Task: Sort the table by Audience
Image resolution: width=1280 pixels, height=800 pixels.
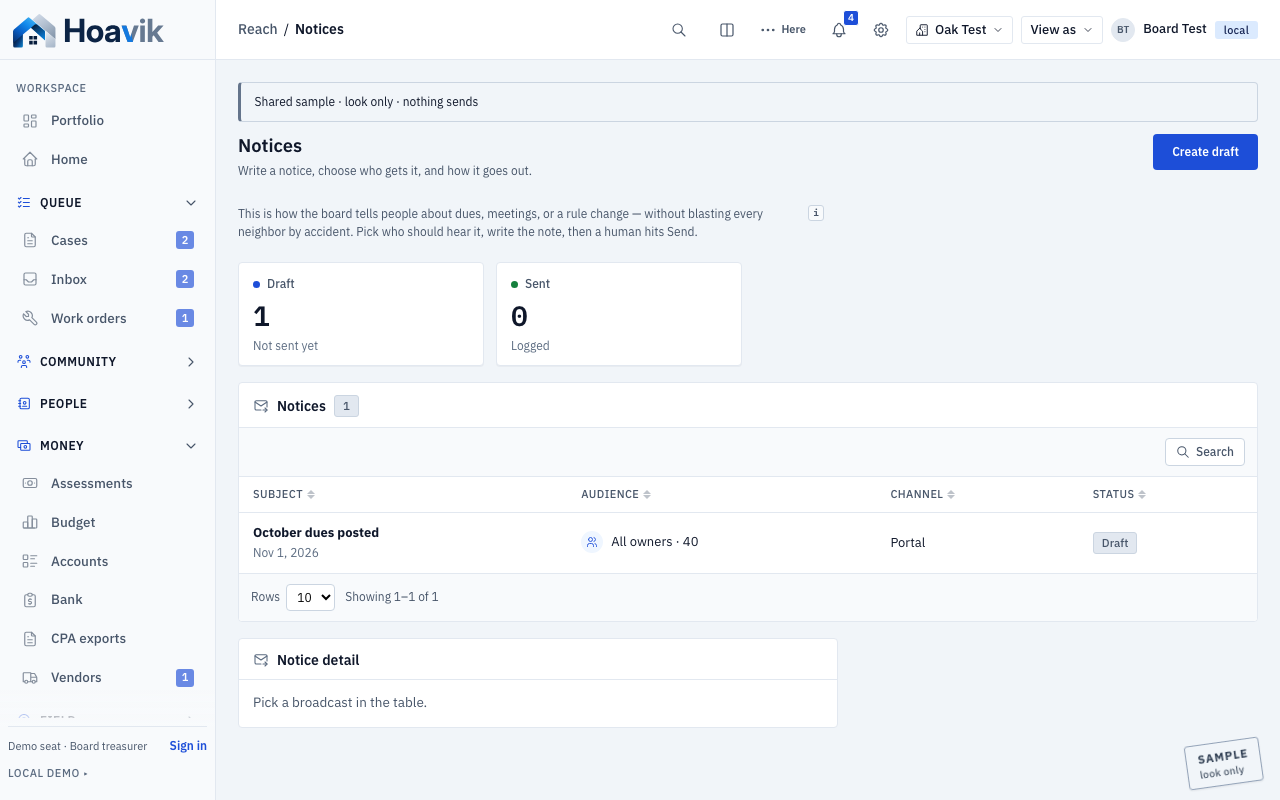Action: pyautogui.click(x=616, y=495)
